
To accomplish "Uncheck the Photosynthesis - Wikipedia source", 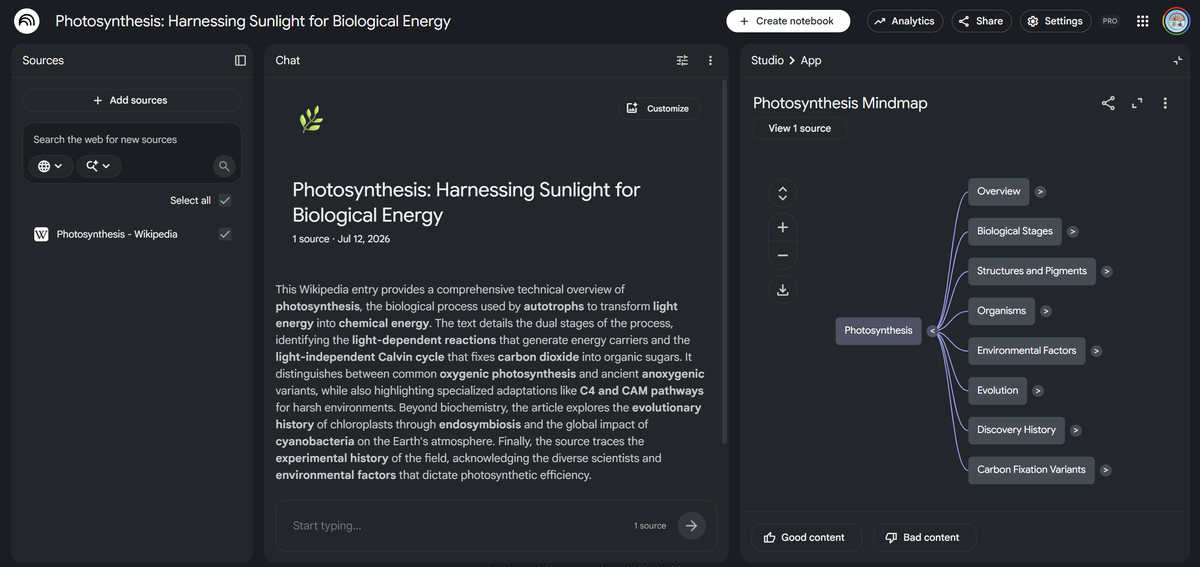I will [225, 234].
